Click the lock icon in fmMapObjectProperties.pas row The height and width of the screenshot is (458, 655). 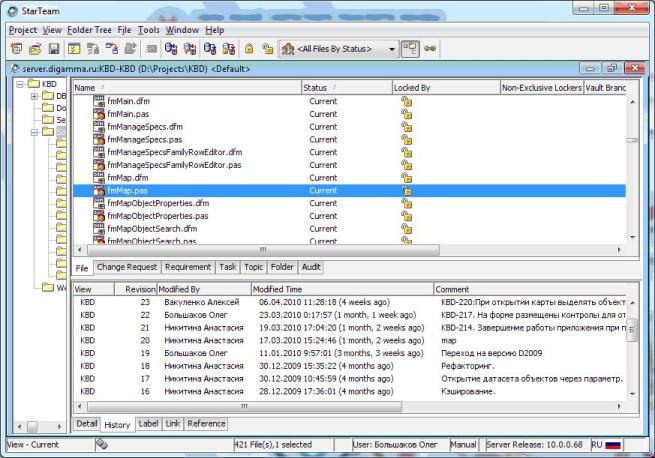coord(406,216)
